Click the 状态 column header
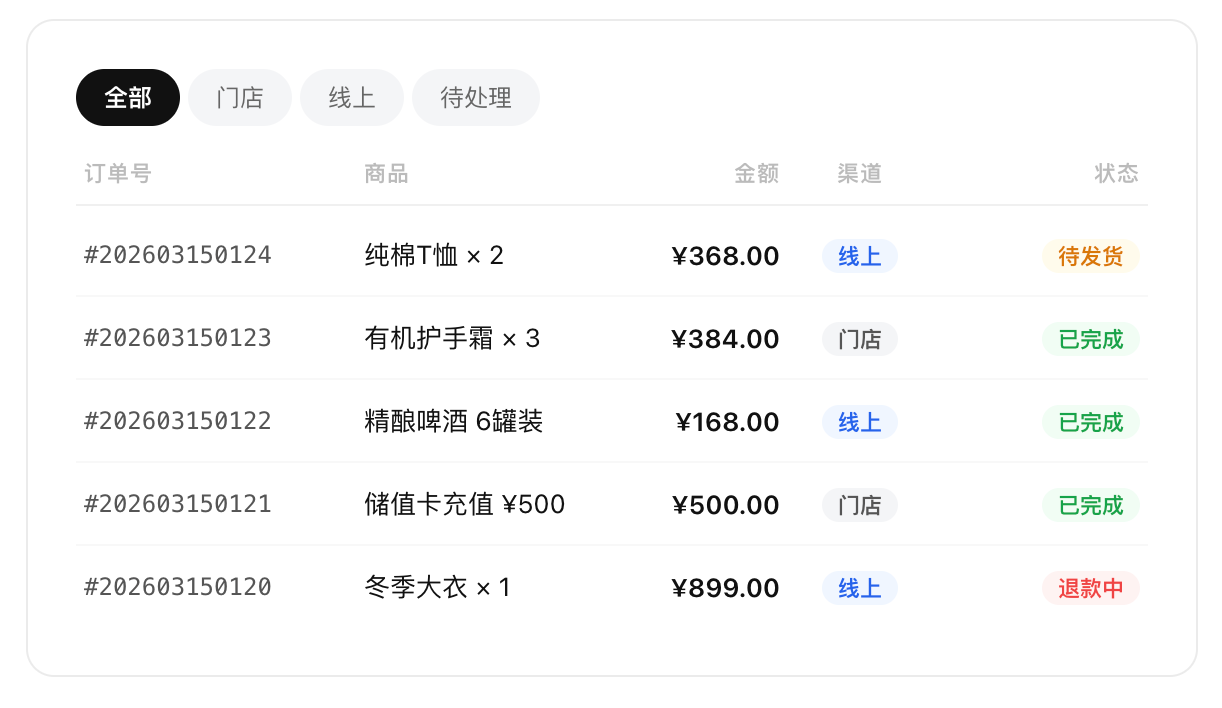The height and width of the screenshot is (708, 1222). coord(1117,173)
